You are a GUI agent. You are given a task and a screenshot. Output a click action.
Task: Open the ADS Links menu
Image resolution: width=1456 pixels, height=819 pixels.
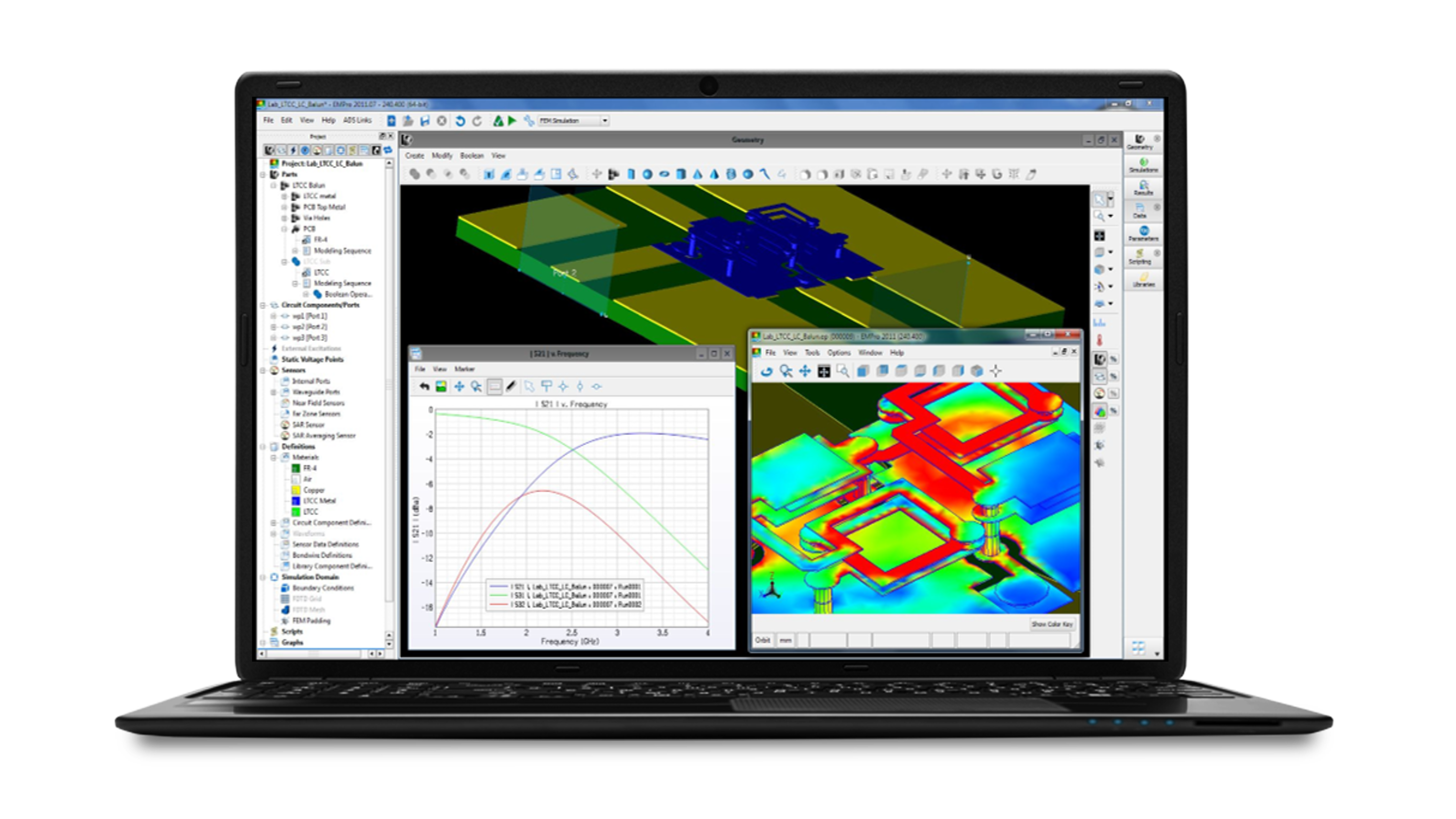[x=356, y=120]
